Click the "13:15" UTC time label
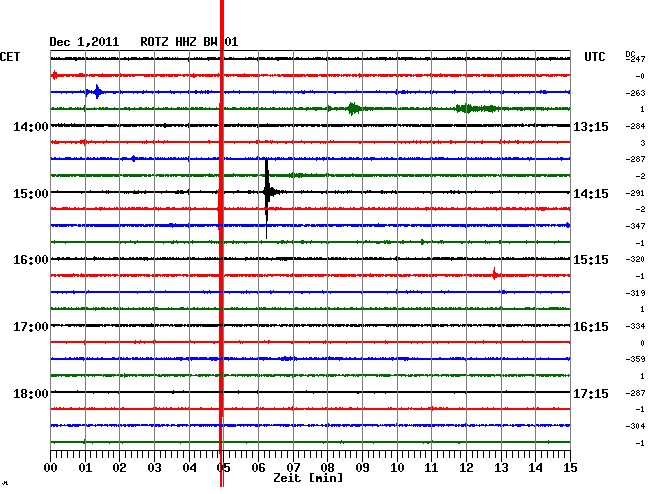 click(x=591, y=126)
